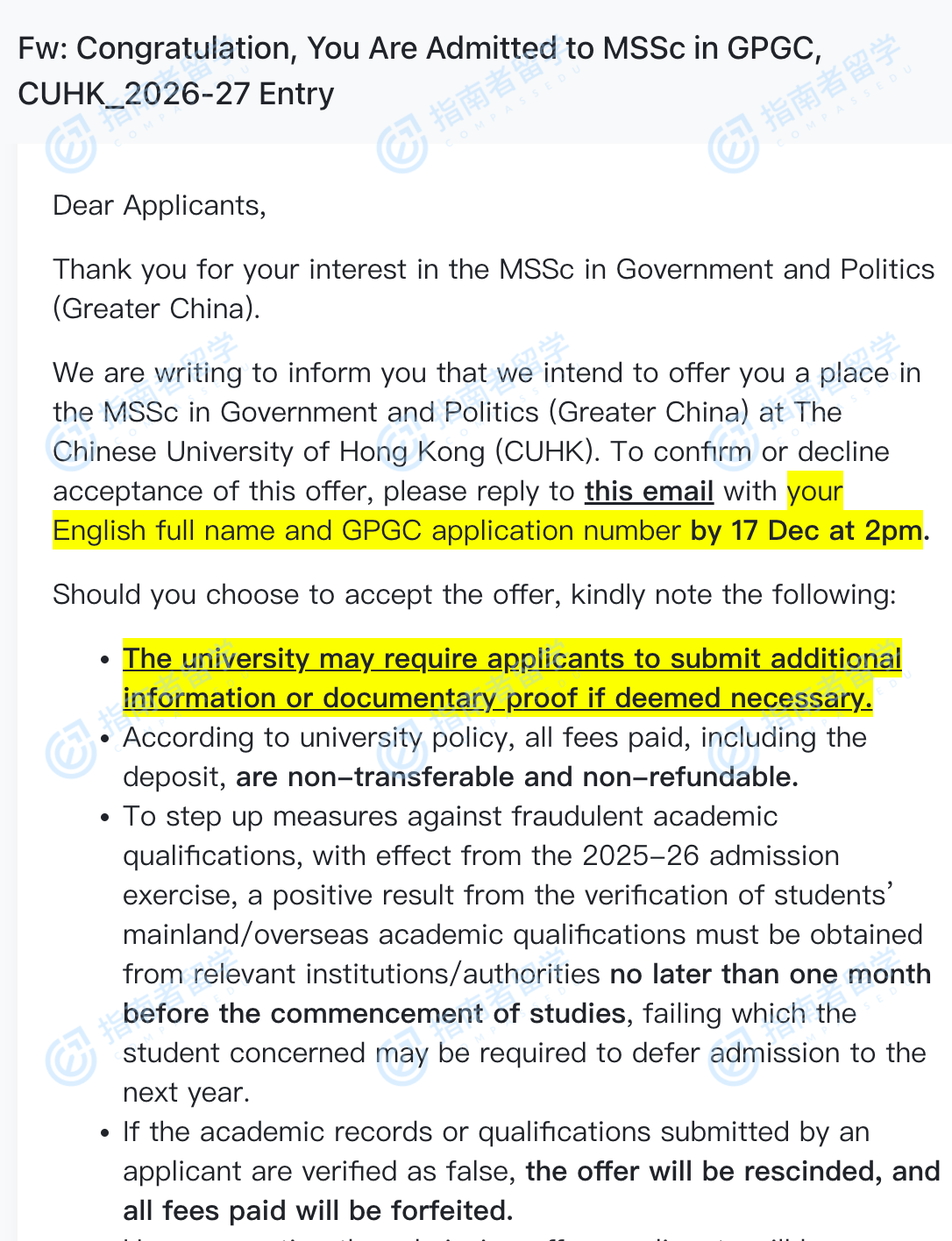Click the underlined "this email" link
The width and height of the screenshot is (952, 1241).
(649, 491)
